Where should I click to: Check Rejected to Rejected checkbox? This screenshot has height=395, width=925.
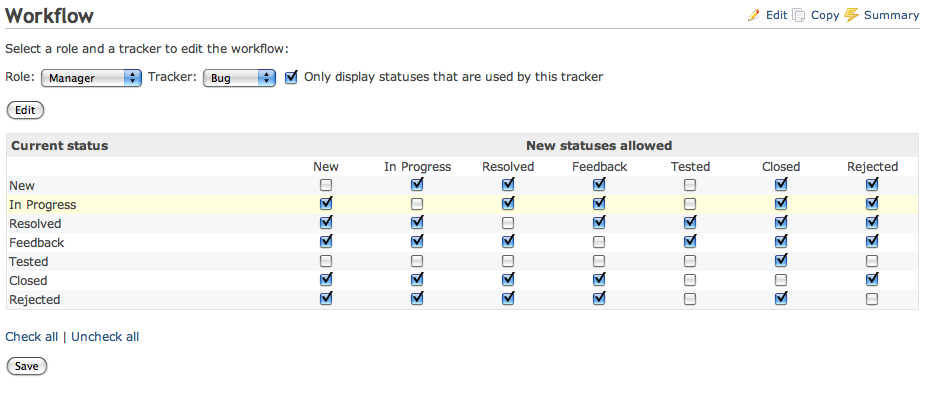pos(872,299)
